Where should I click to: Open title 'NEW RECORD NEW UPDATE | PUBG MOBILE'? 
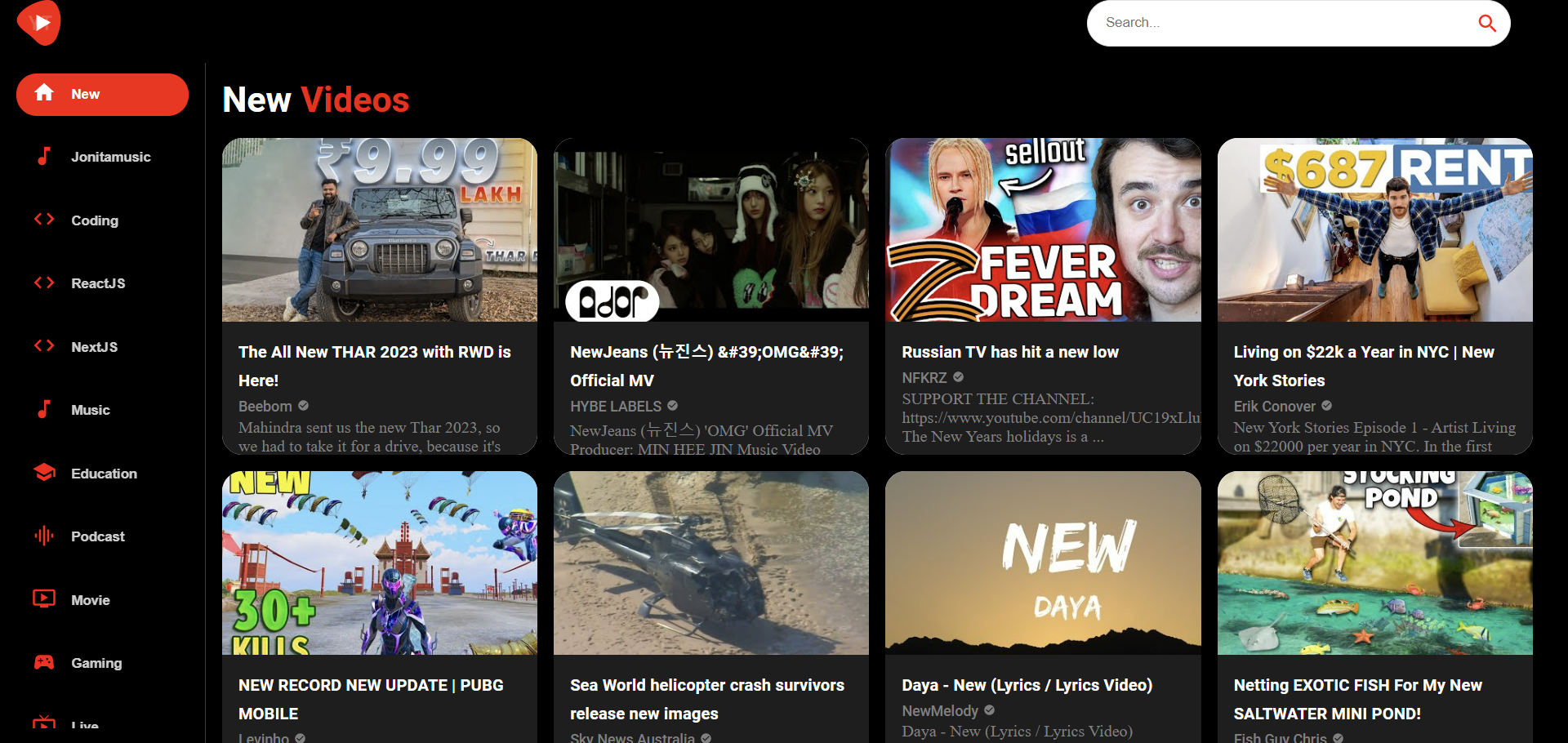pyautogui.click(x=371, y=699)
